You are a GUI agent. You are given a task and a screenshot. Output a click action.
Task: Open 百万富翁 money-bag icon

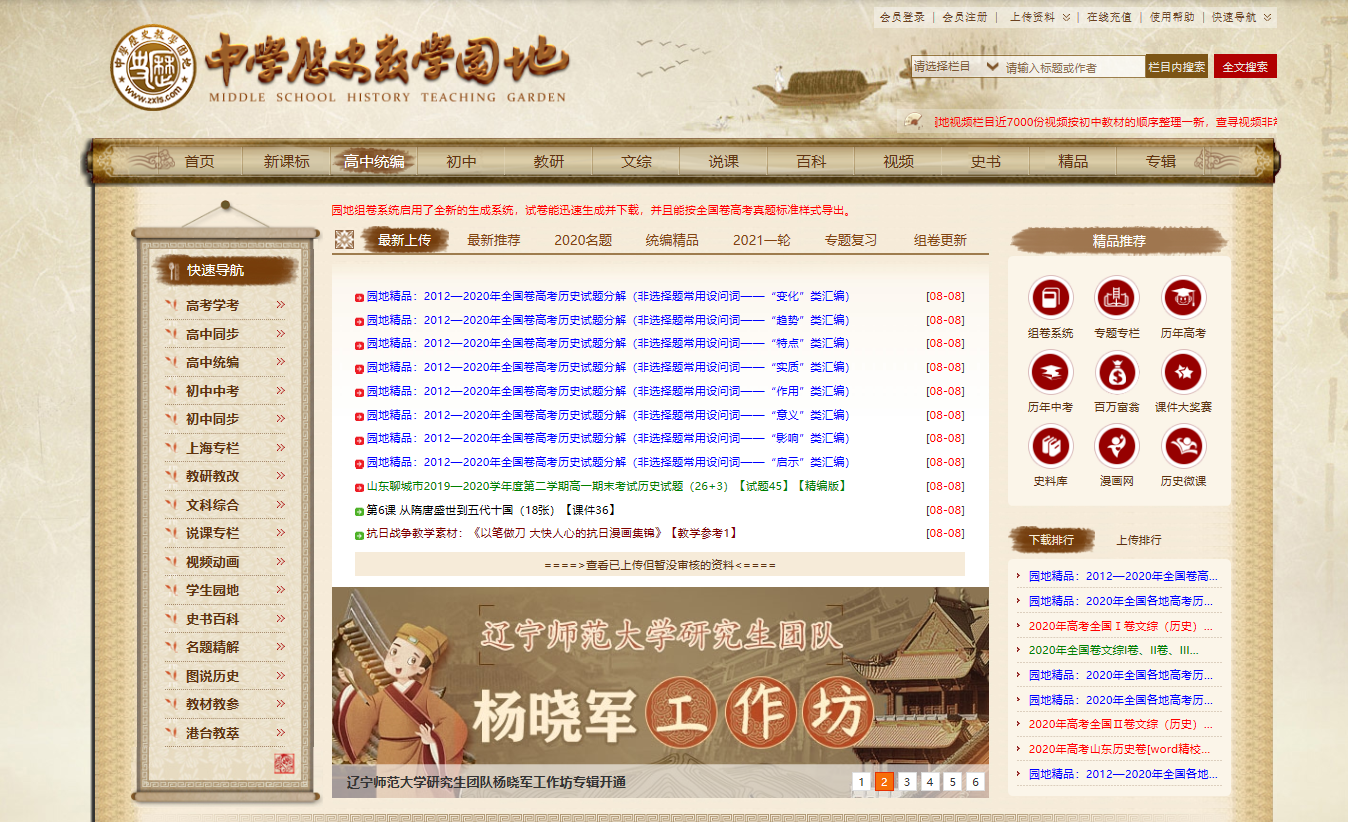point(1116,373)
